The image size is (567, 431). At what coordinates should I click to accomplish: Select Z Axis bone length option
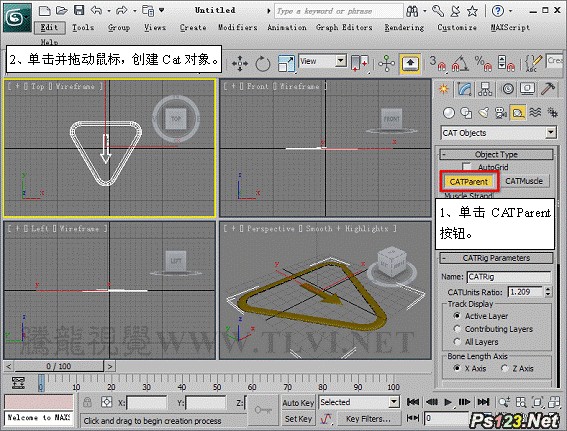(x=505, y=368)
